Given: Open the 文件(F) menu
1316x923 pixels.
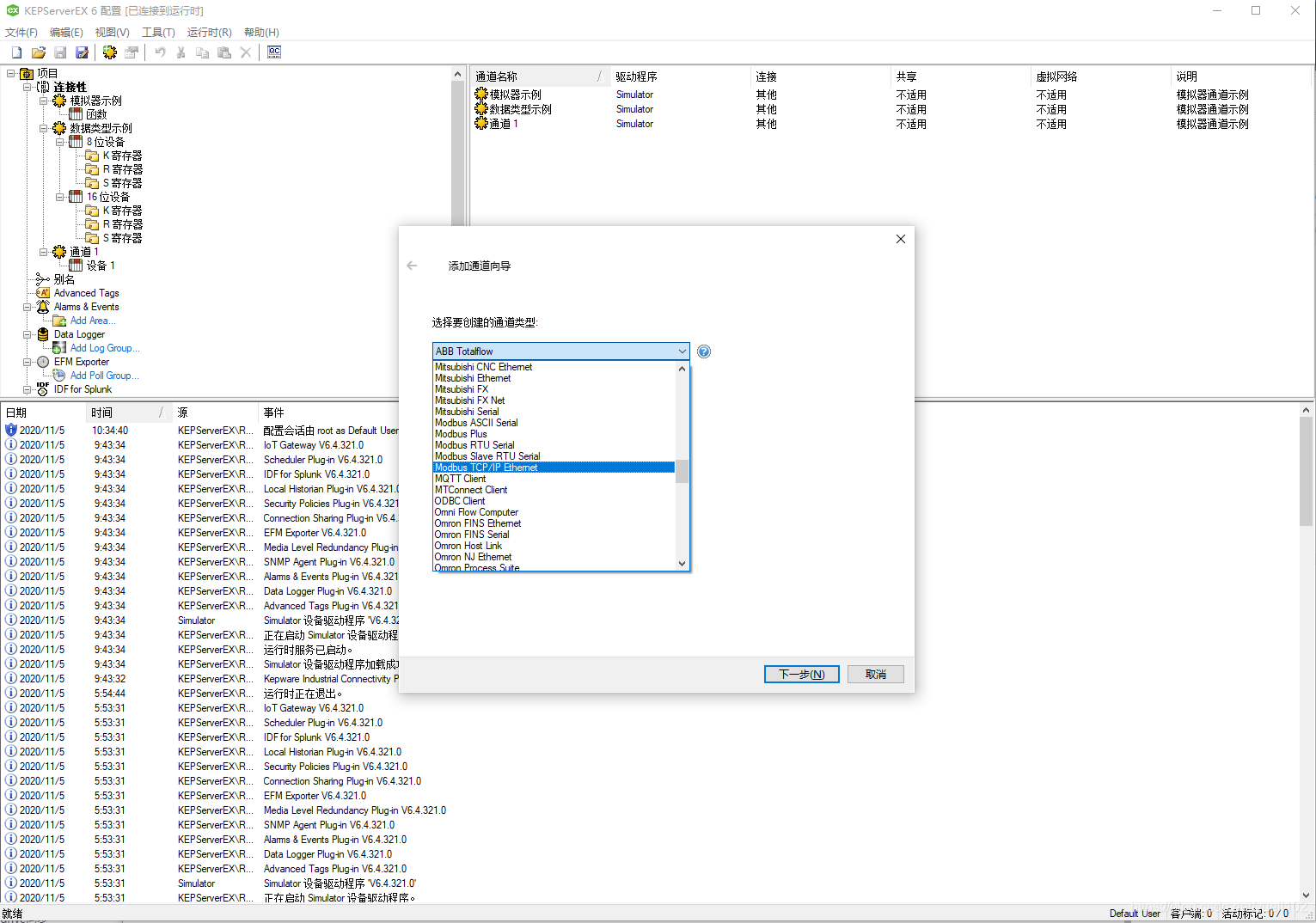Looking at the screenshot, I should coord(21,32).
